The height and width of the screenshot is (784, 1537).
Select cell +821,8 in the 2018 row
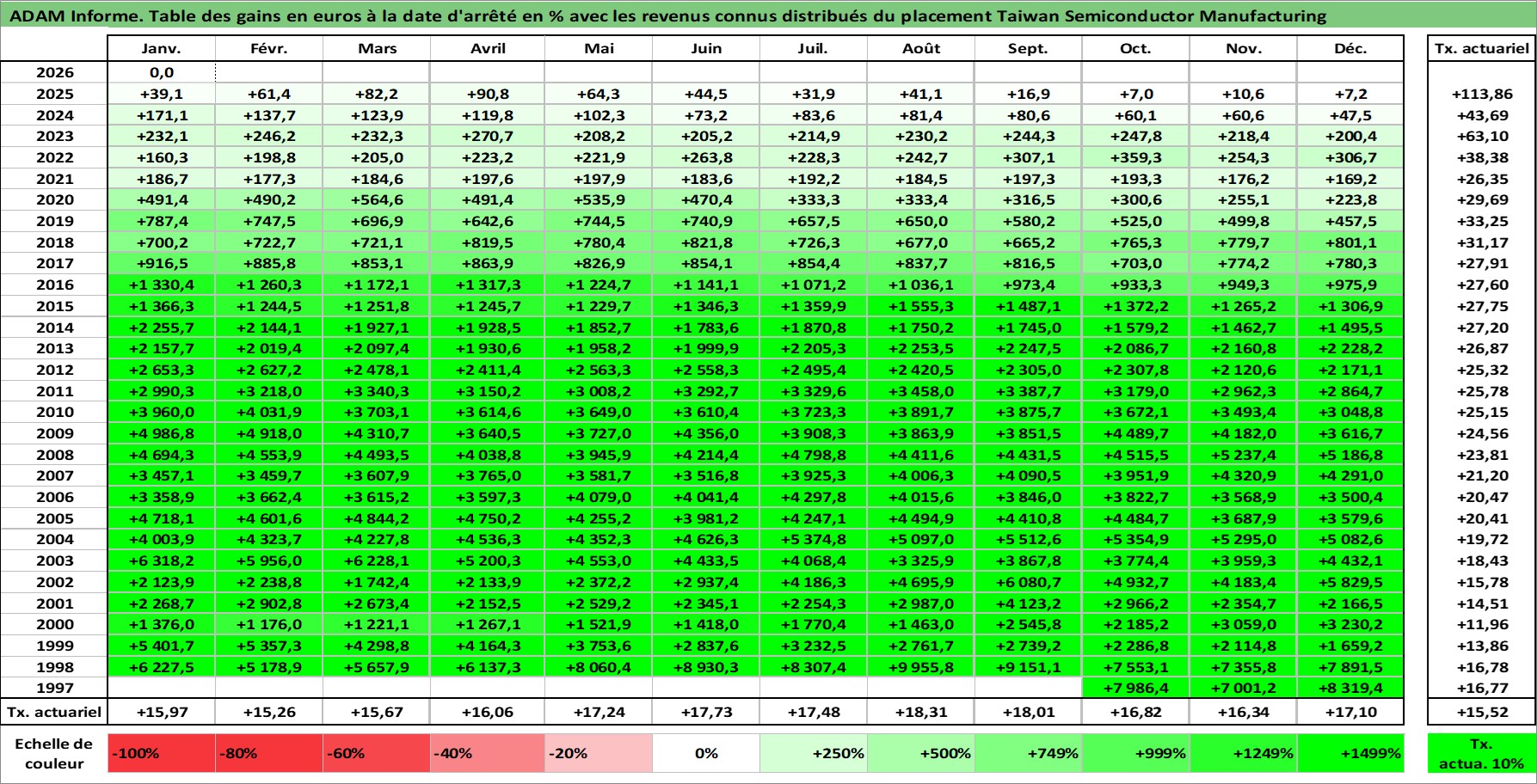[706, 242]
